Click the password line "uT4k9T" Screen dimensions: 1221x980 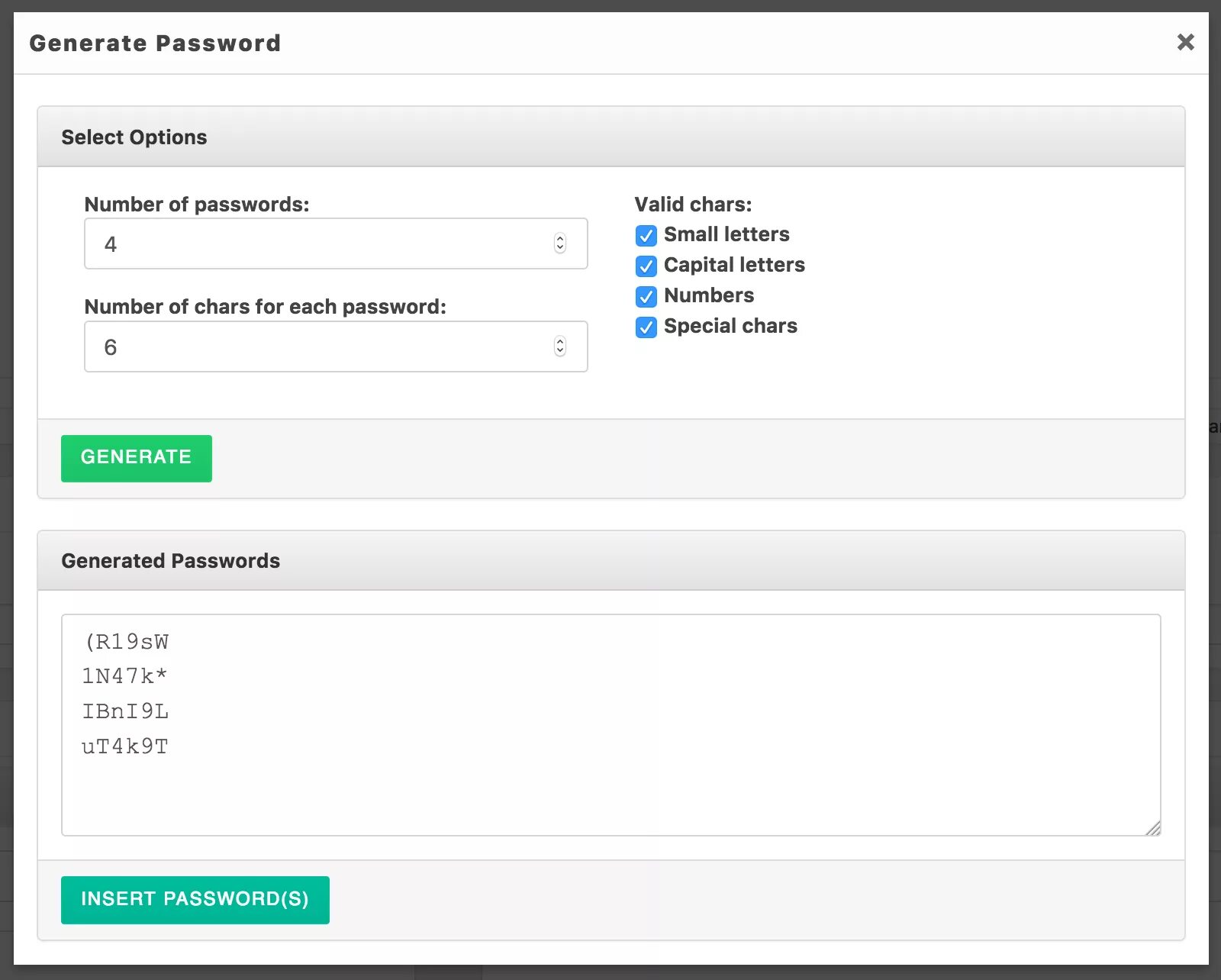point(125,746)
